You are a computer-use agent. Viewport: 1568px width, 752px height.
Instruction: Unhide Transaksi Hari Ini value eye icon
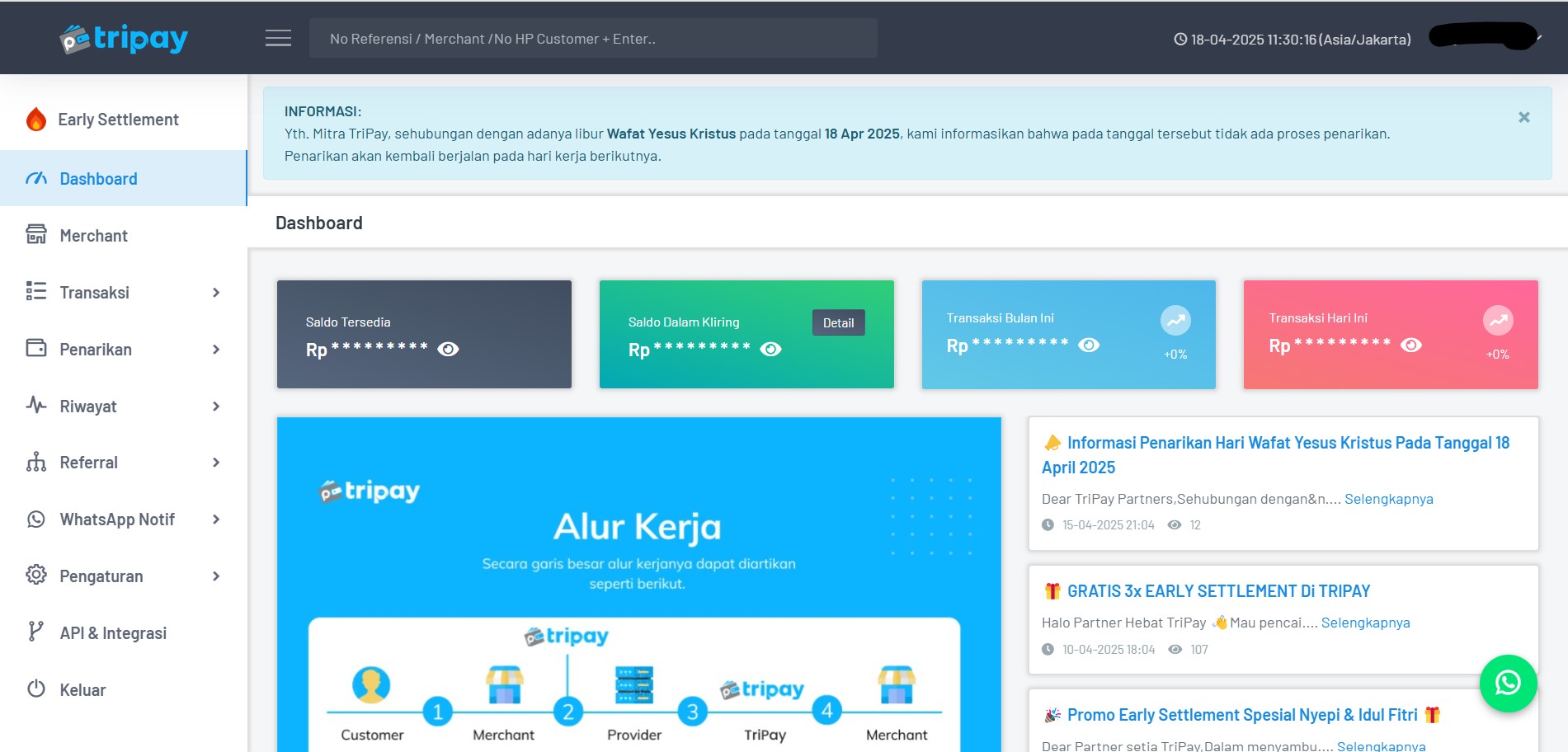tap(1411, 345)
